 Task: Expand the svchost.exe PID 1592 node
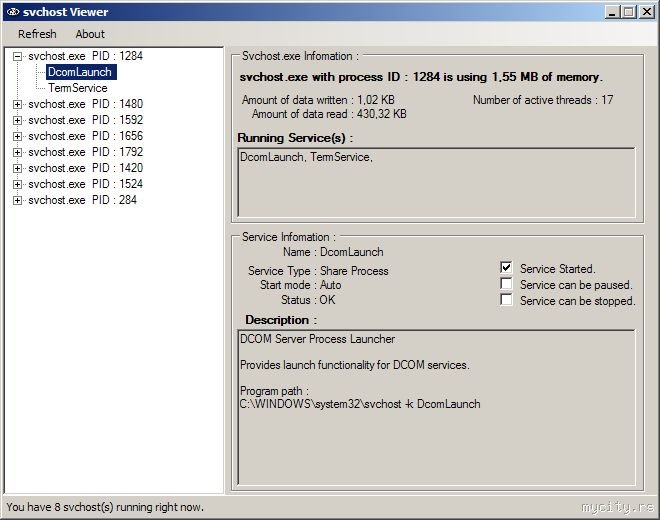point(17,120)
